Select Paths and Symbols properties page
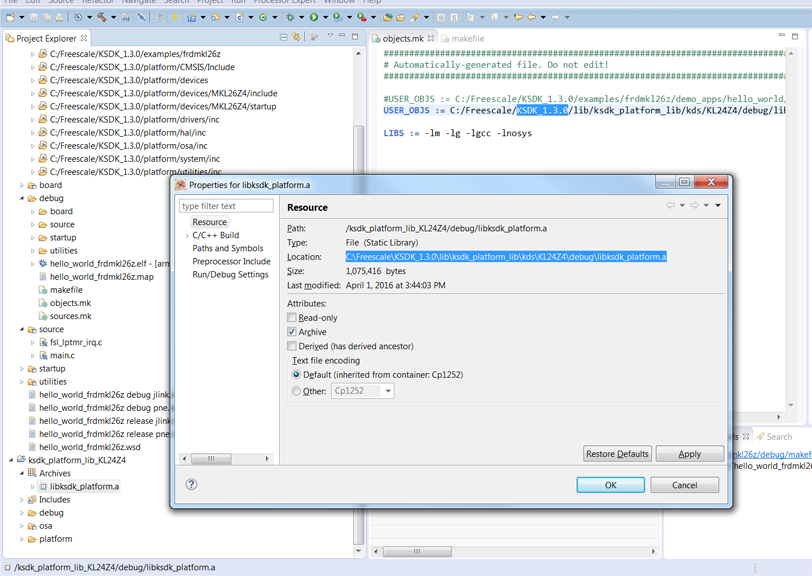The width and height of the screenshot is (812, 576). pyautogui.click(x=228, y=248)
